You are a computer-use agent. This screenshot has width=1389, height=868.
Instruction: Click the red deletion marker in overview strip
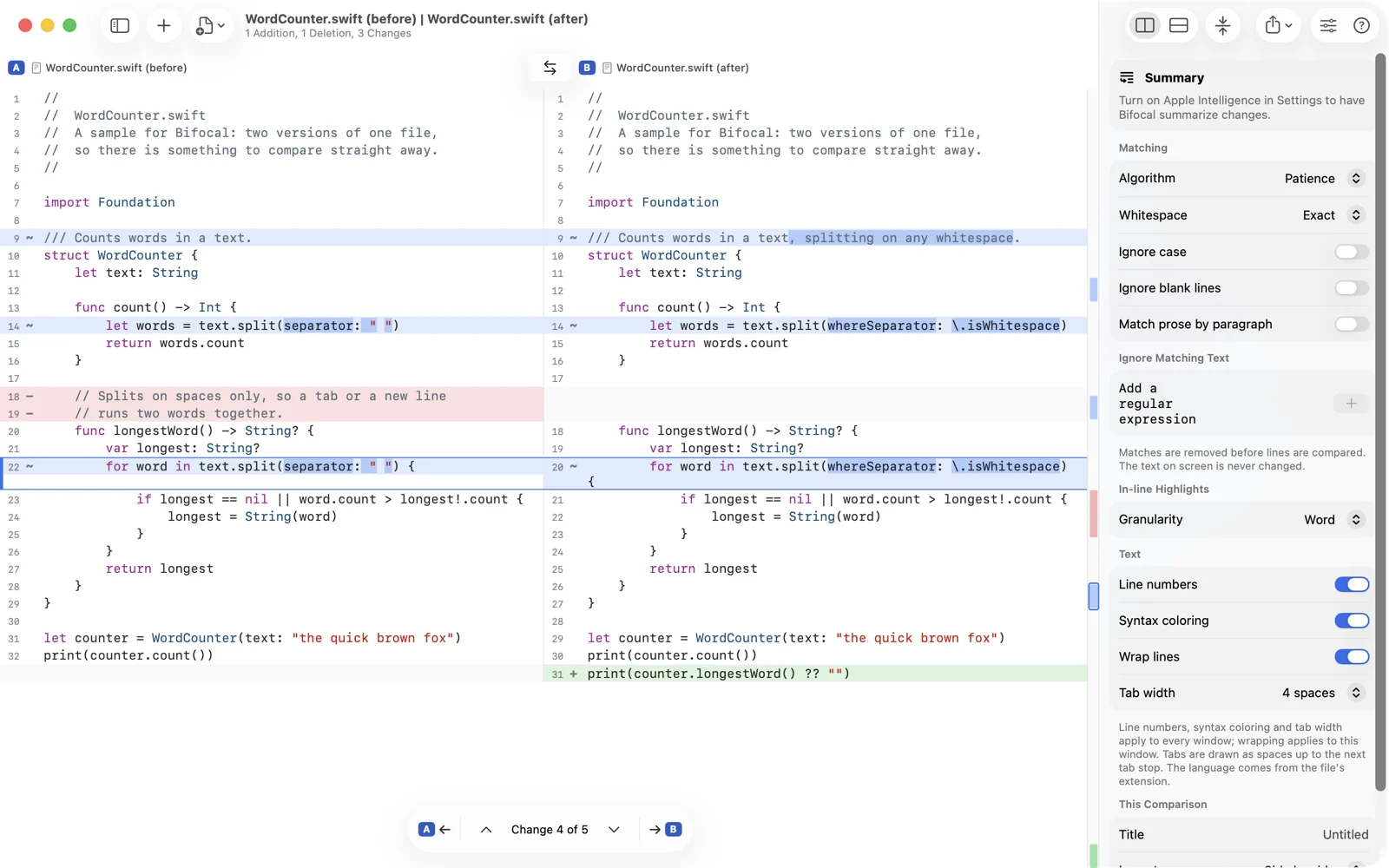(x=1094, y=513)
